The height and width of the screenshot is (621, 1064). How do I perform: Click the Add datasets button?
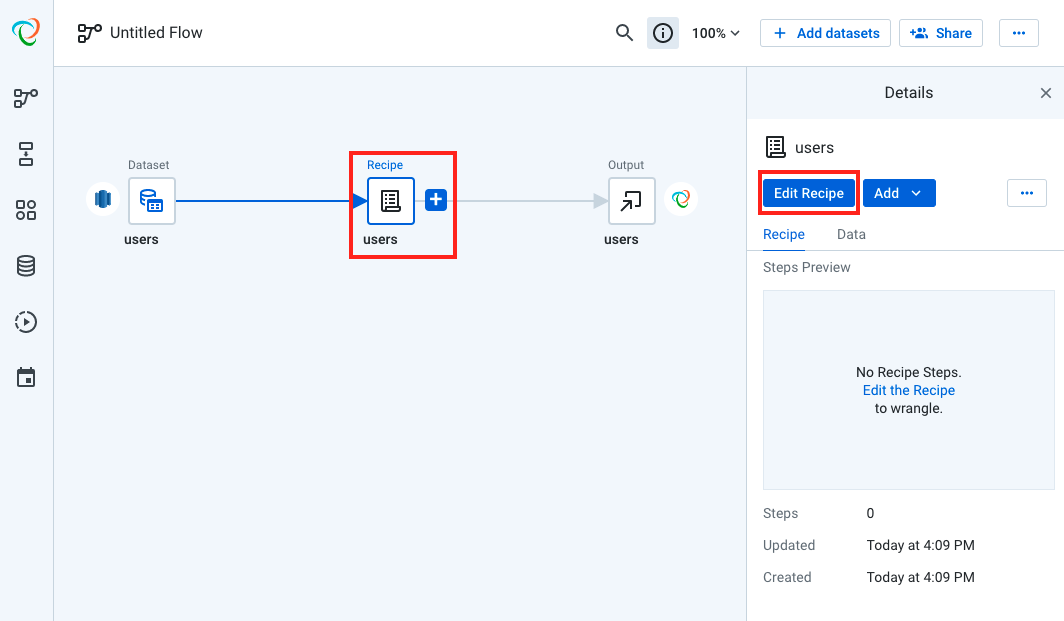click(x=825, y=32)
